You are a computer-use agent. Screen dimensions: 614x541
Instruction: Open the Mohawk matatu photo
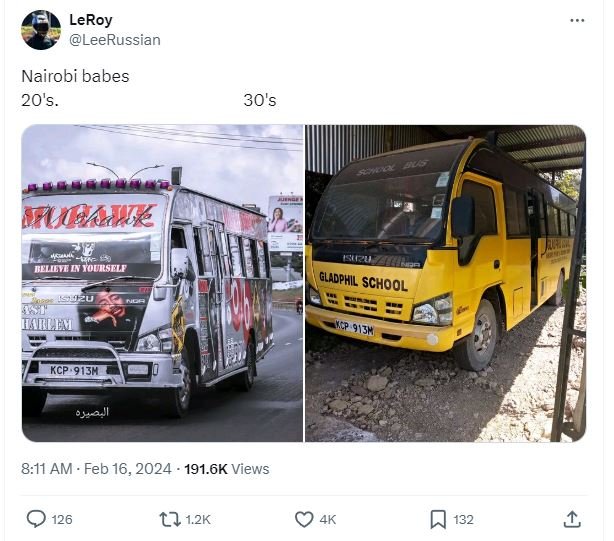(x=162, y=283)
